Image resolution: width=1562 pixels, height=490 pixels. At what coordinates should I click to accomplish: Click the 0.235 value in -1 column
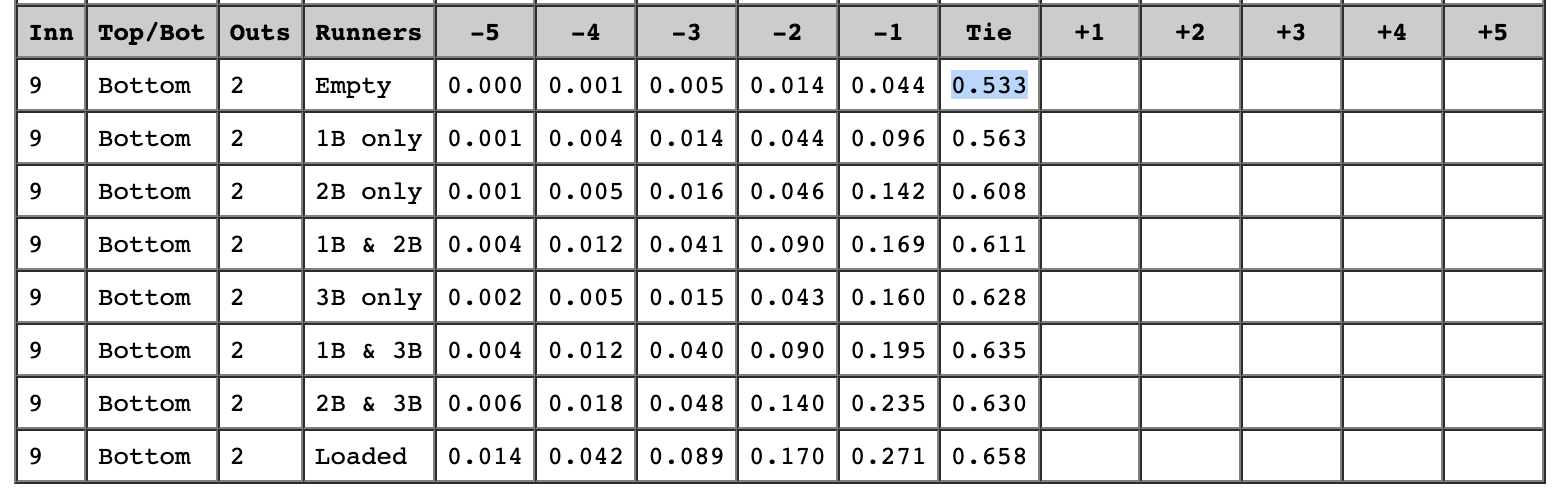[x=888, y=404]
